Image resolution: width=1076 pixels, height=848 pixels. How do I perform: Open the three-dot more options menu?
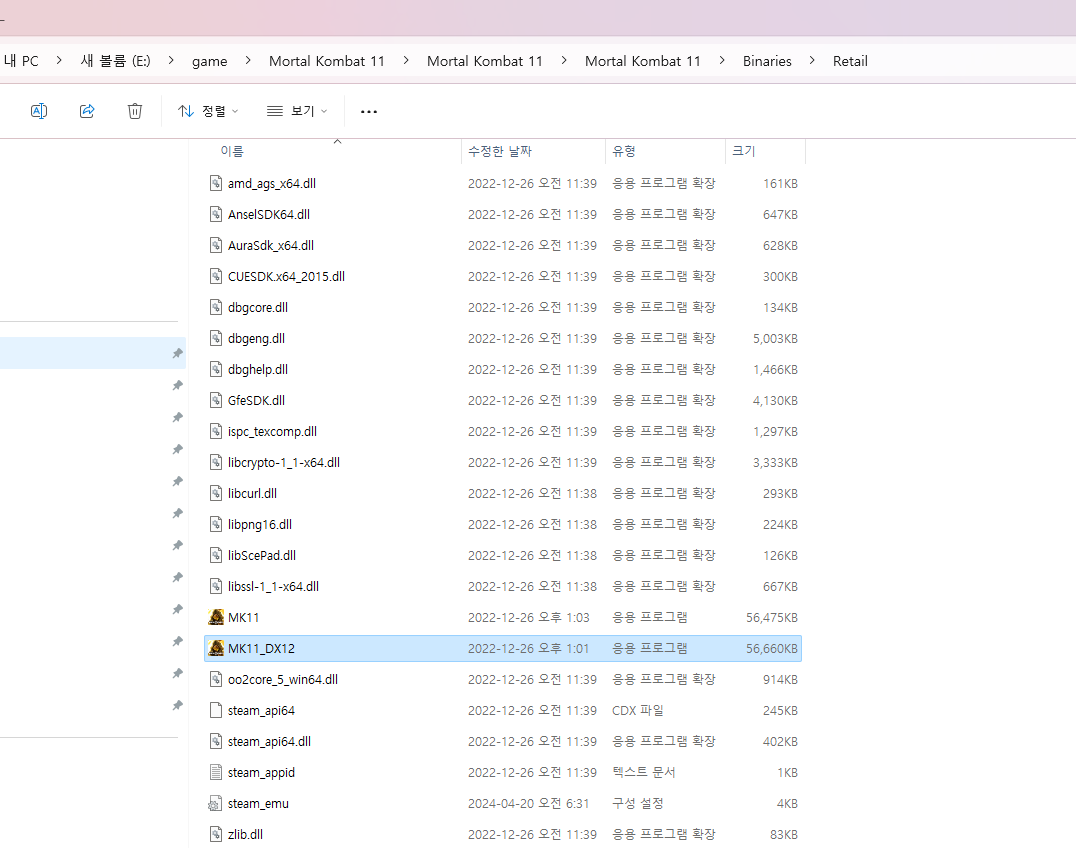click(368, 111)
